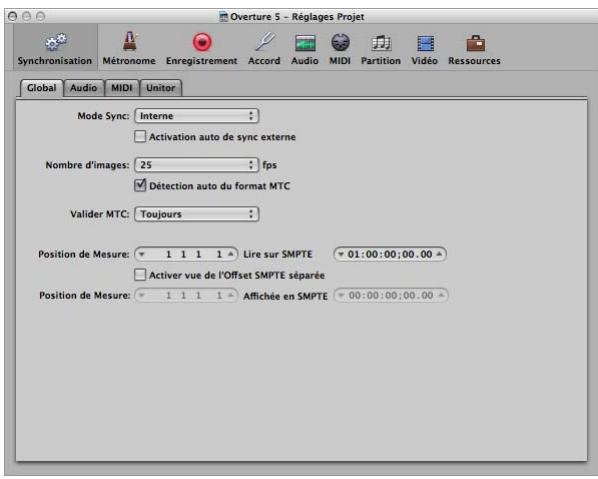
Task: Open the Vidéo settings pane
Action: [x=424, y=49]
